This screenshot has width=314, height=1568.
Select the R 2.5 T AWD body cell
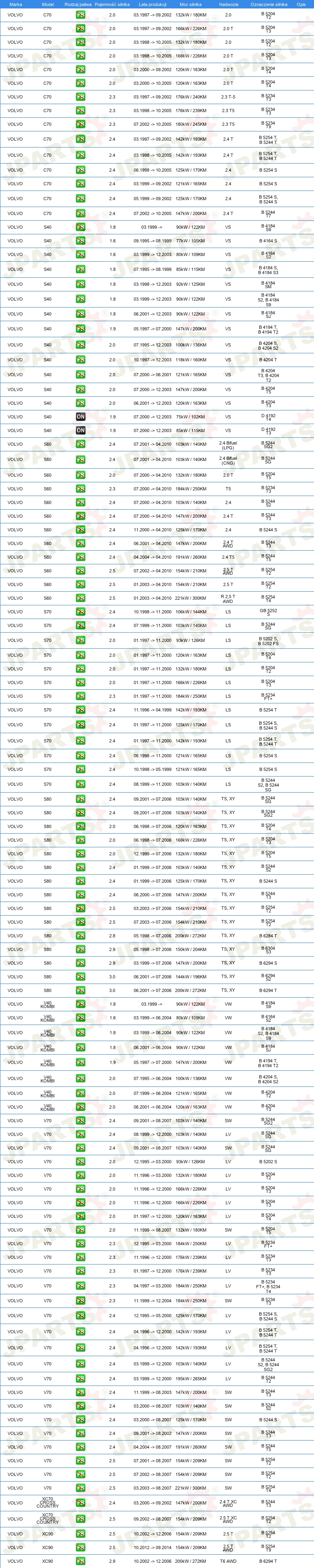pos(228,599)
